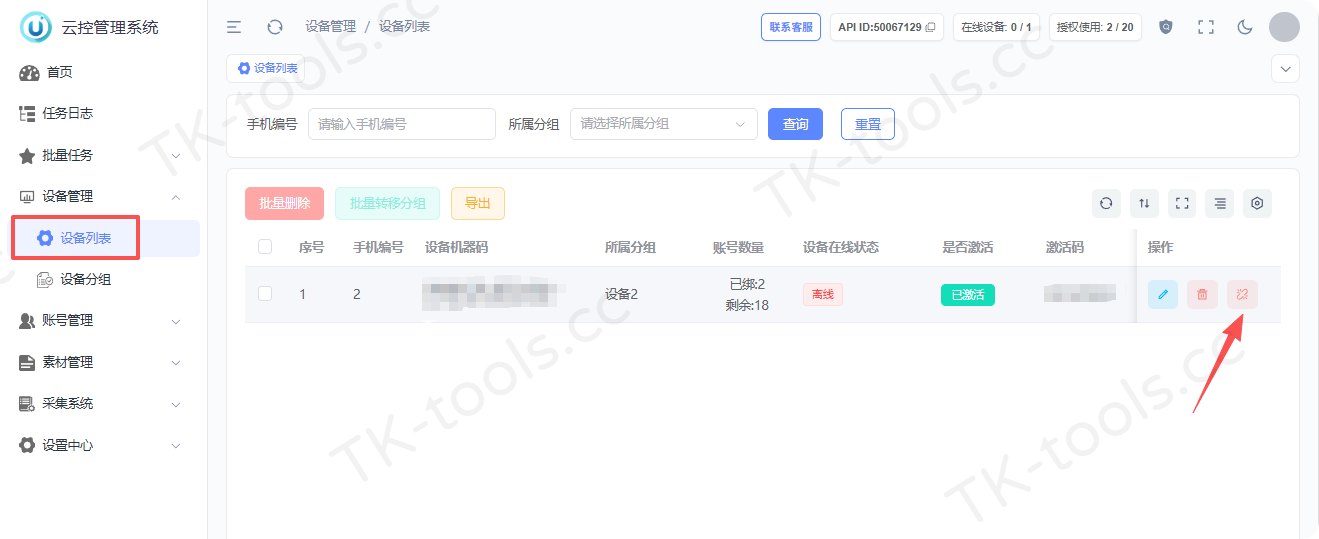Viewport: 1319px width, 539px height.
Task: Select 设备分组 in the sidebar
Action: click(x=86, y=279)
